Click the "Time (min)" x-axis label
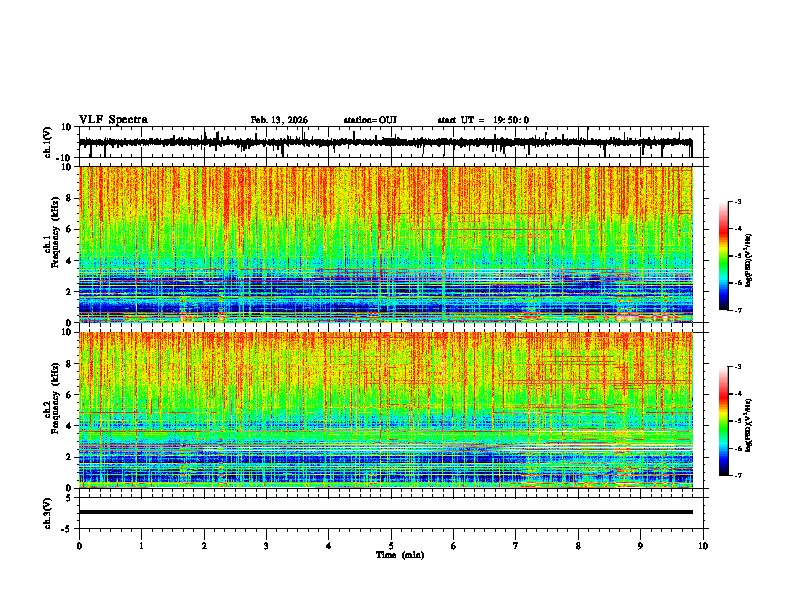This screenshot has height=612, width=792. point(400,555)
